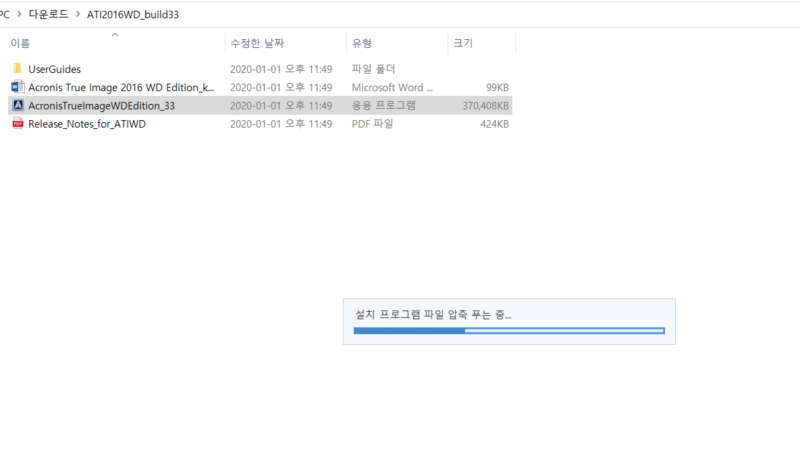800x461 pixels.
Task: Select Release_Notes_for_ATIWD file name
Action: coord(87,124)
